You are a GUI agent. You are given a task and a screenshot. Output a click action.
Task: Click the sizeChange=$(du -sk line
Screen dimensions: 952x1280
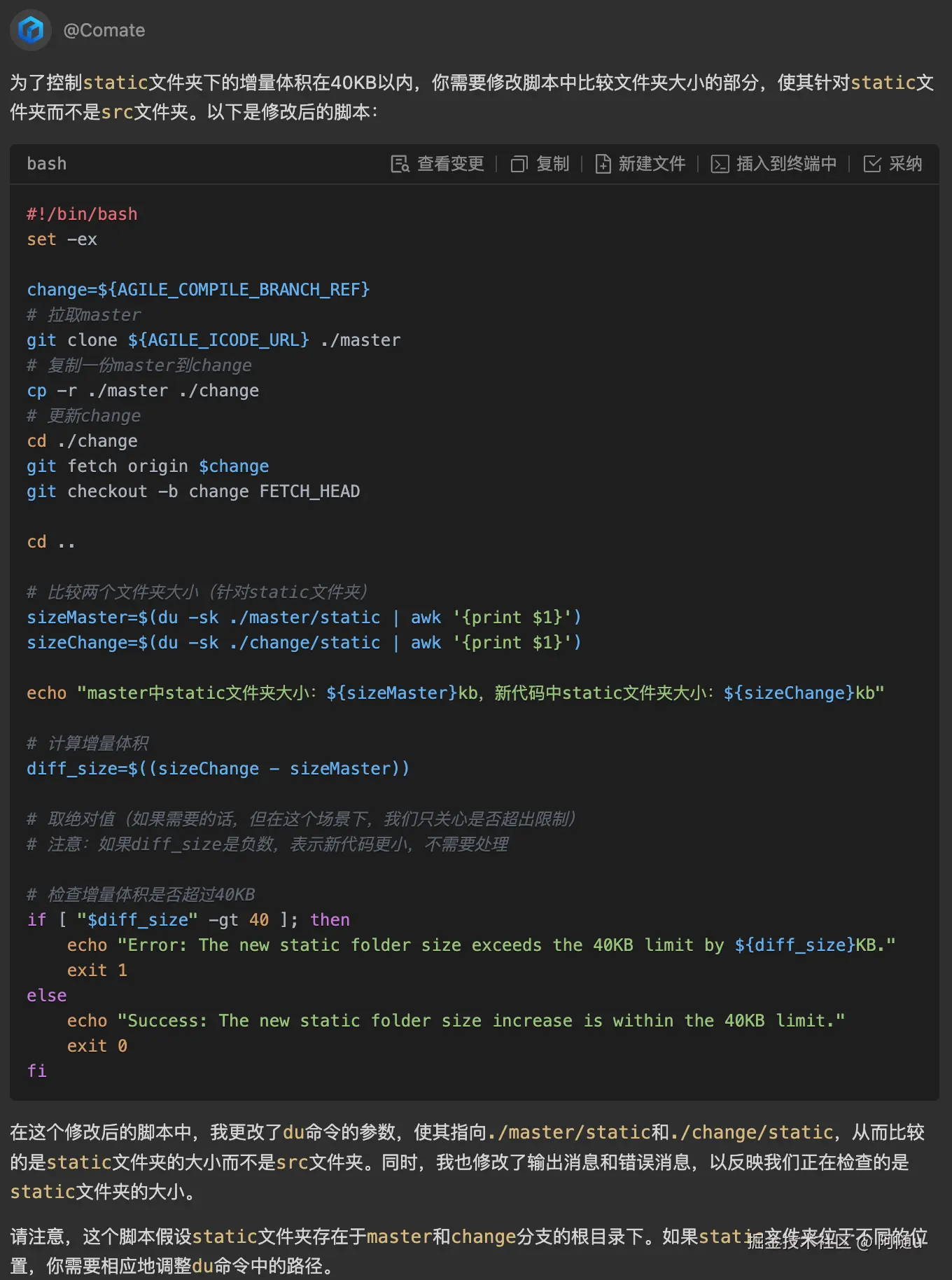[304, 643]
